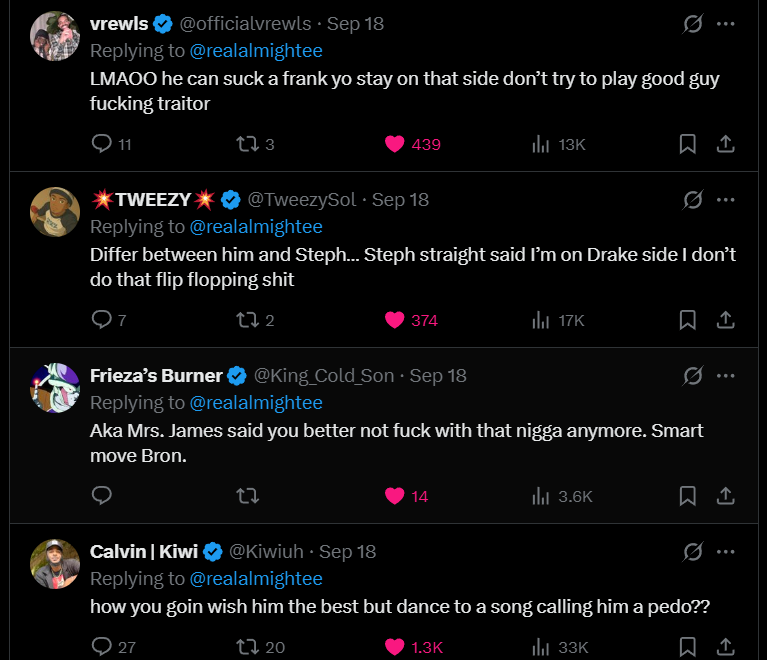Viewport: 767px width, 660px height.
Task: Unlike TWEEZY's tweet with 374 likes
Action: click(395, 320)
